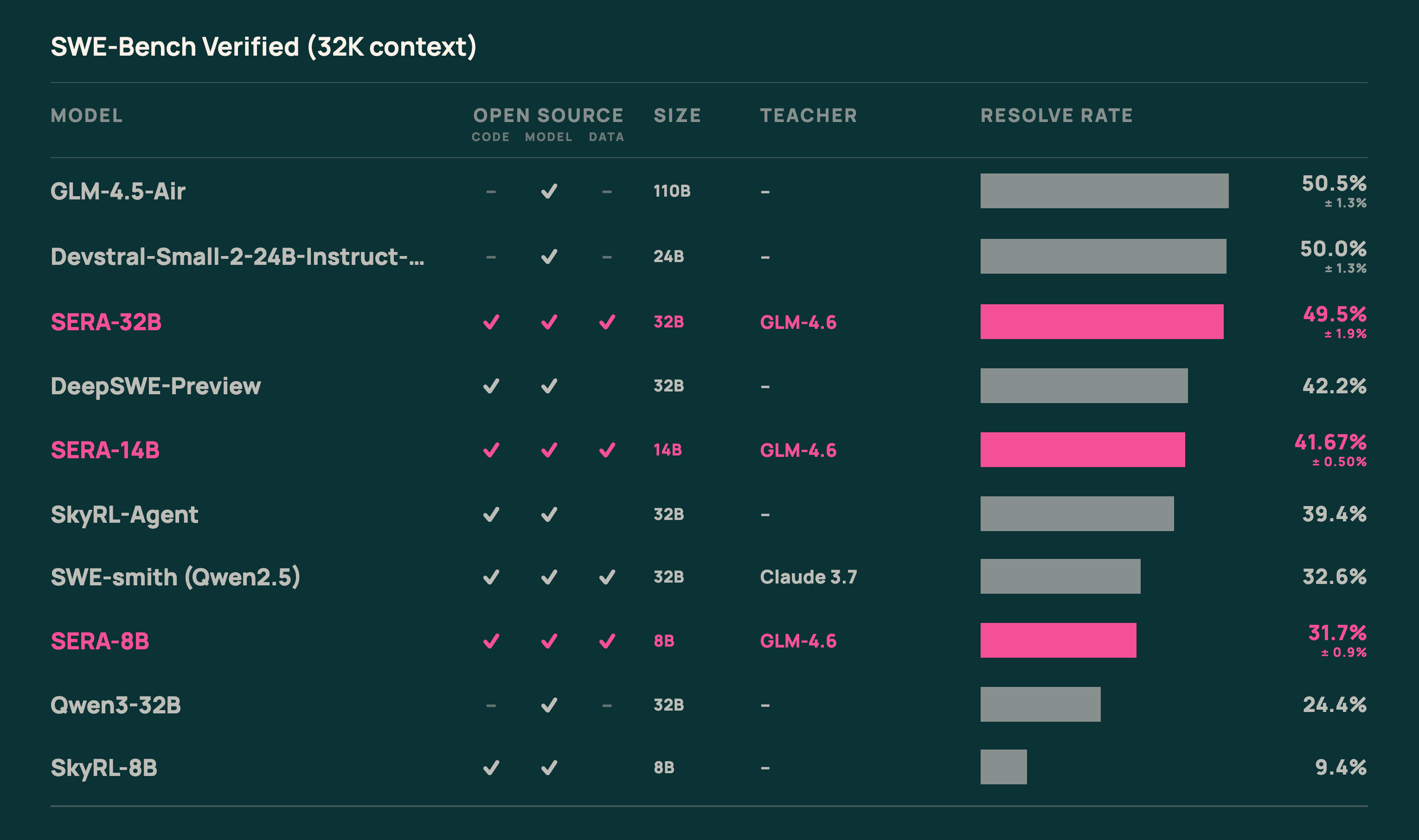
Task: Click the Claude 3.7 teacher entry
Action: pyautogui.click(x=808, y=577)
